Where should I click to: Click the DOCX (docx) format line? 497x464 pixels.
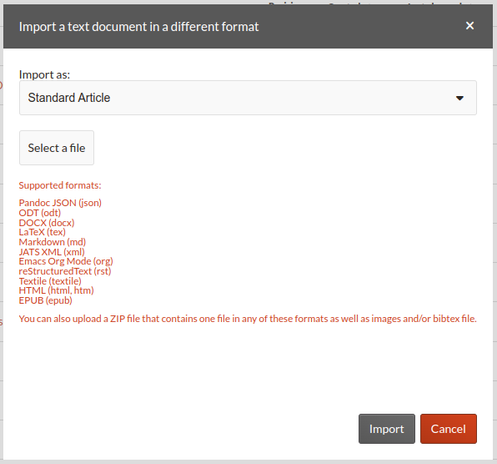click(x=47, y=222)
